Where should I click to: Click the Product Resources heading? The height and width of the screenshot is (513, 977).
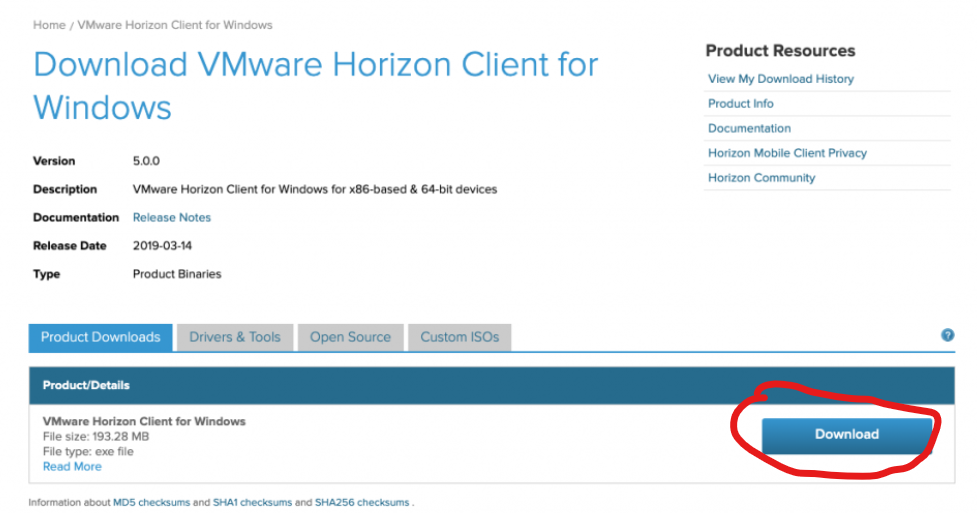(781, 50)
